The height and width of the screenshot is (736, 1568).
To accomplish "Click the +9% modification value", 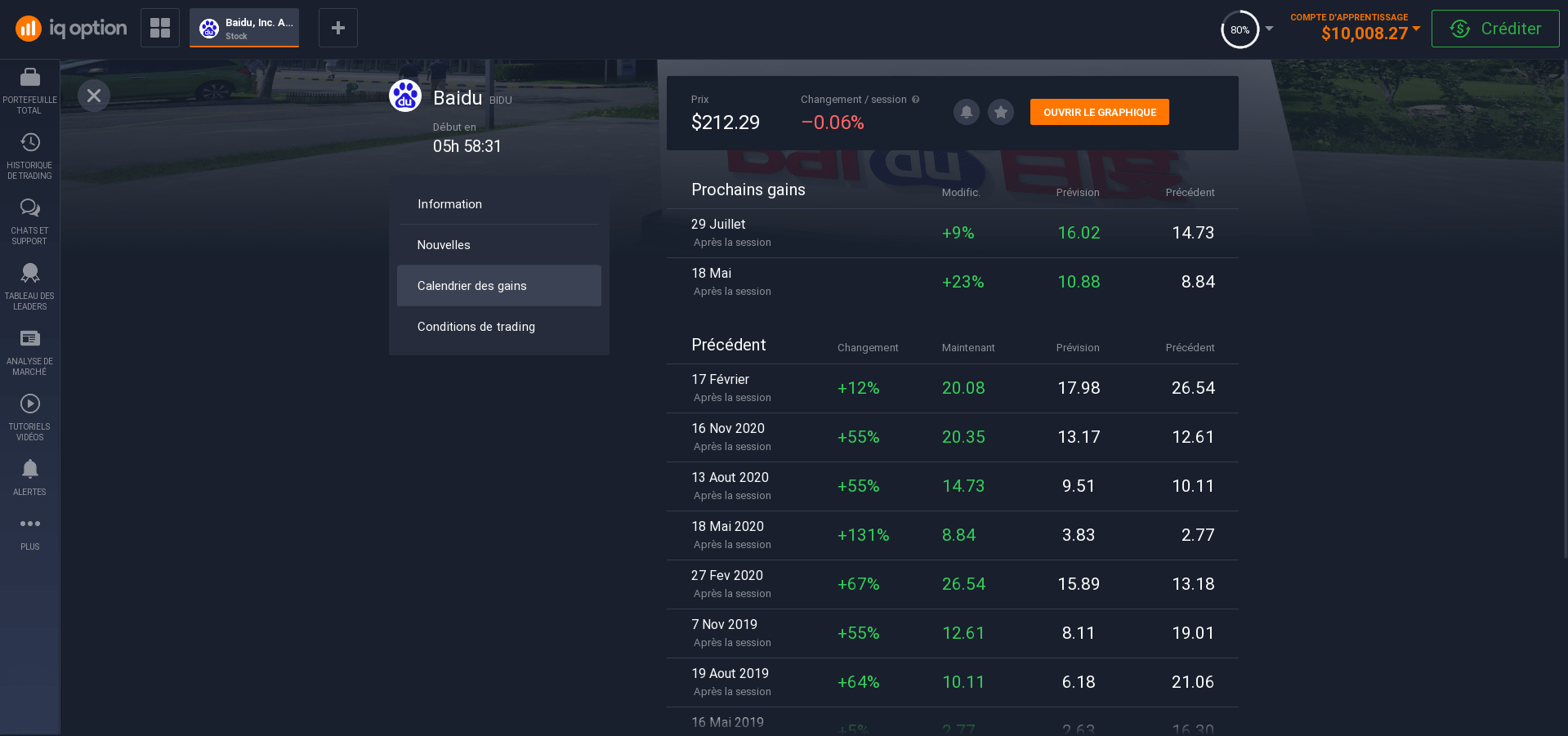I will (x=958, y=233).
